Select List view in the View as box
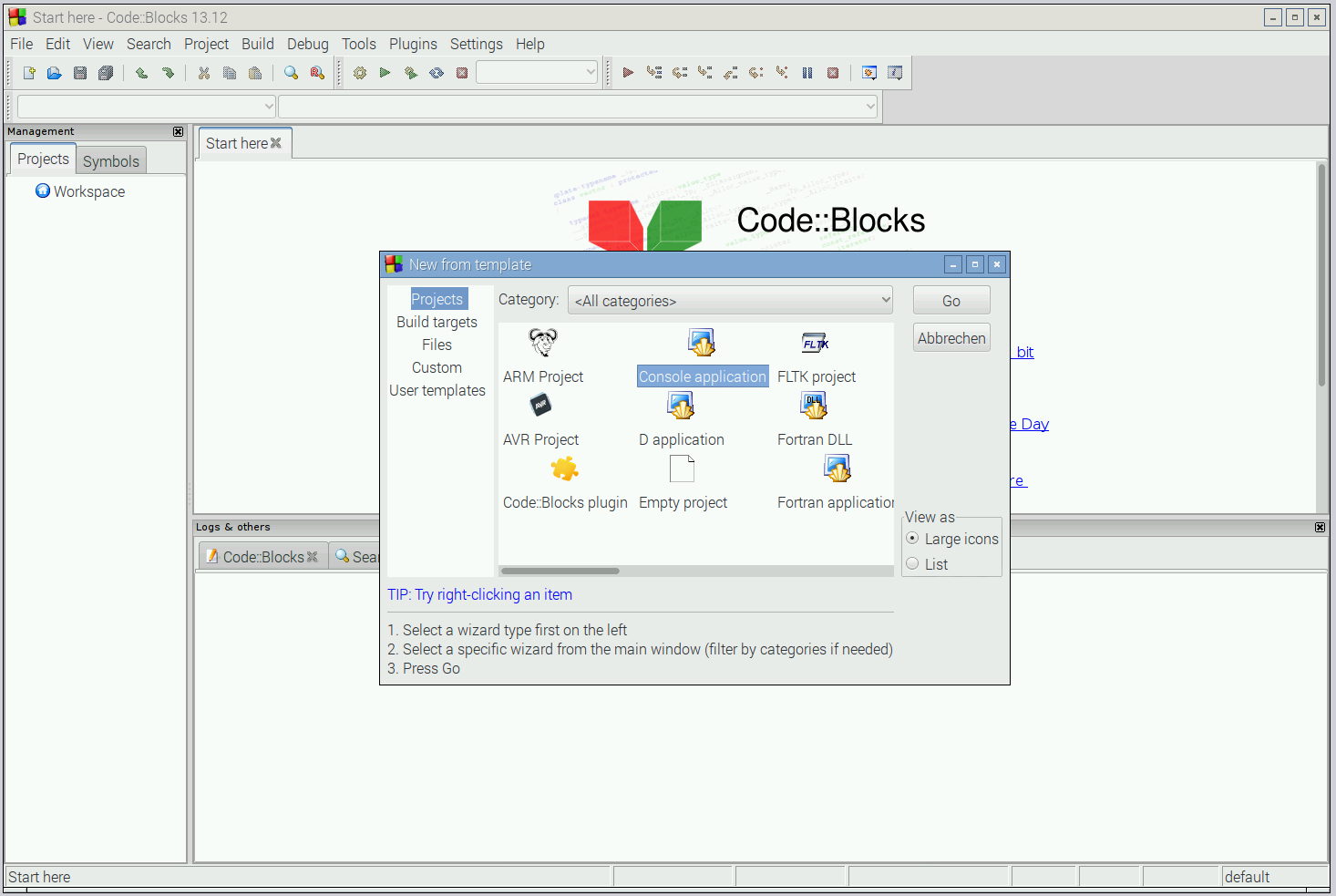This screenshot has height=896, width=1336. 912,563
